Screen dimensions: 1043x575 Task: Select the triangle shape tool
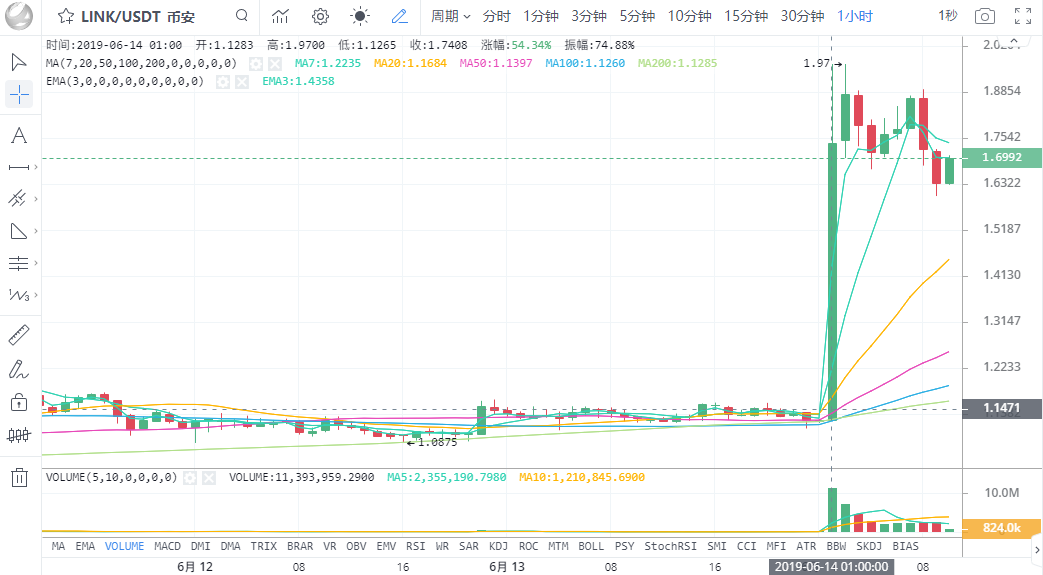click(x=19, y=231)
